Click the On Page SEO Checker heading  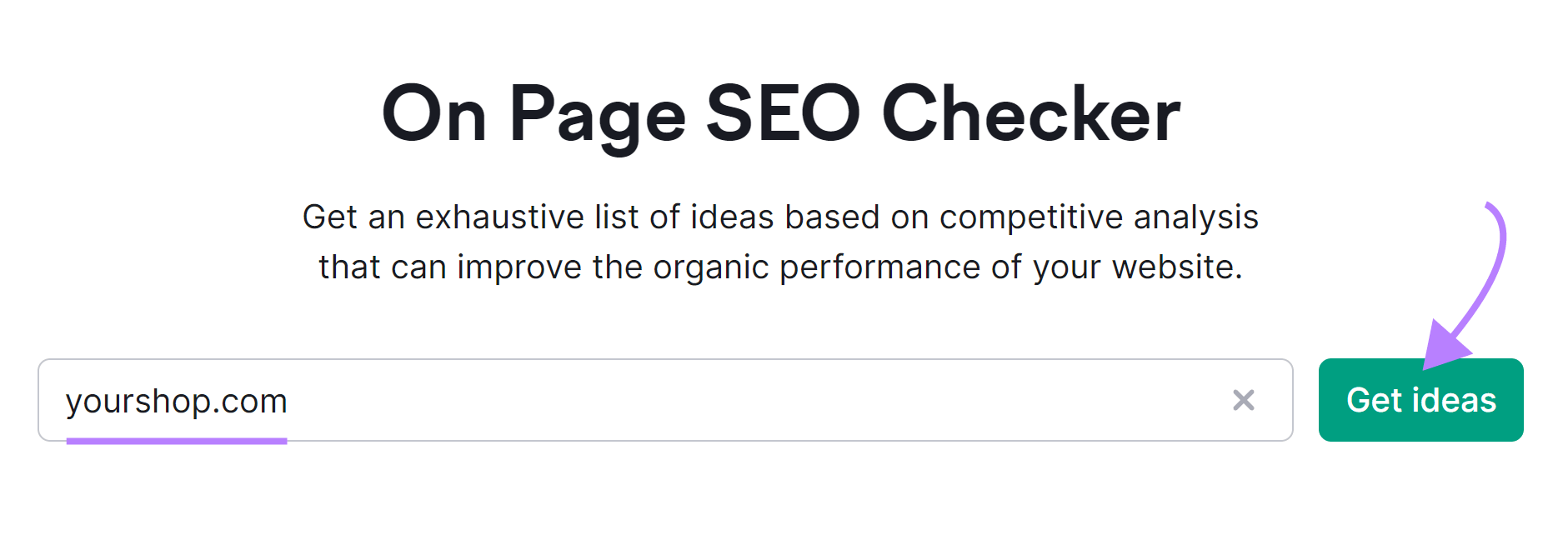coord(784,110)
